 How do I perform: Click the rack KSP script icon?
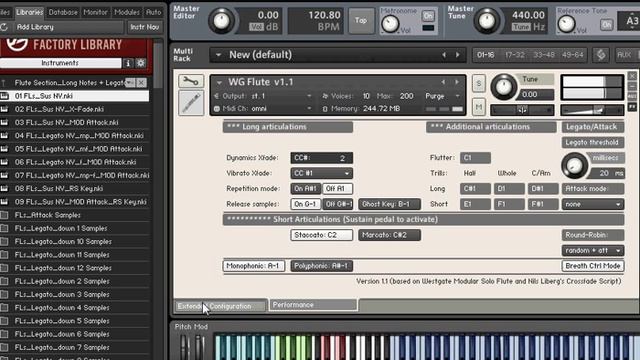pyautogui.click(x=601, y=55)
